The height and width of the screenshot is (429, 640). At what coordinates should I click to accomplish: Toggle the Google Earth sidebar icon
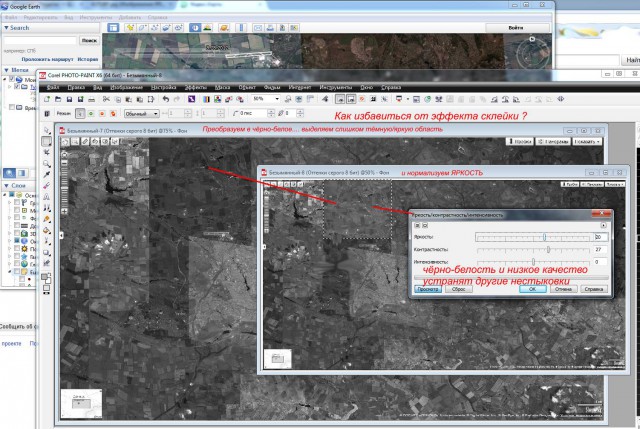113,28
